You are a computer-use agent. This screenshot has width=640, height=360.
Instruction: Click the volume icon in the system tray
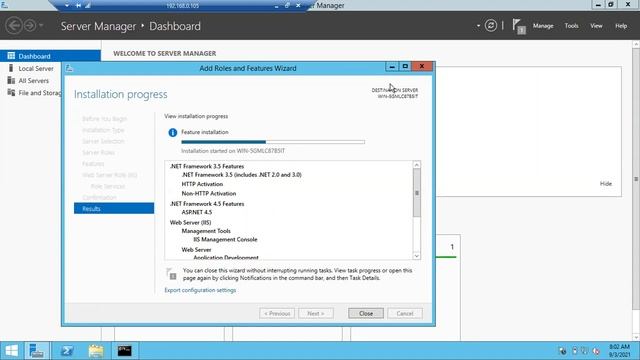(x=596, y=351)
